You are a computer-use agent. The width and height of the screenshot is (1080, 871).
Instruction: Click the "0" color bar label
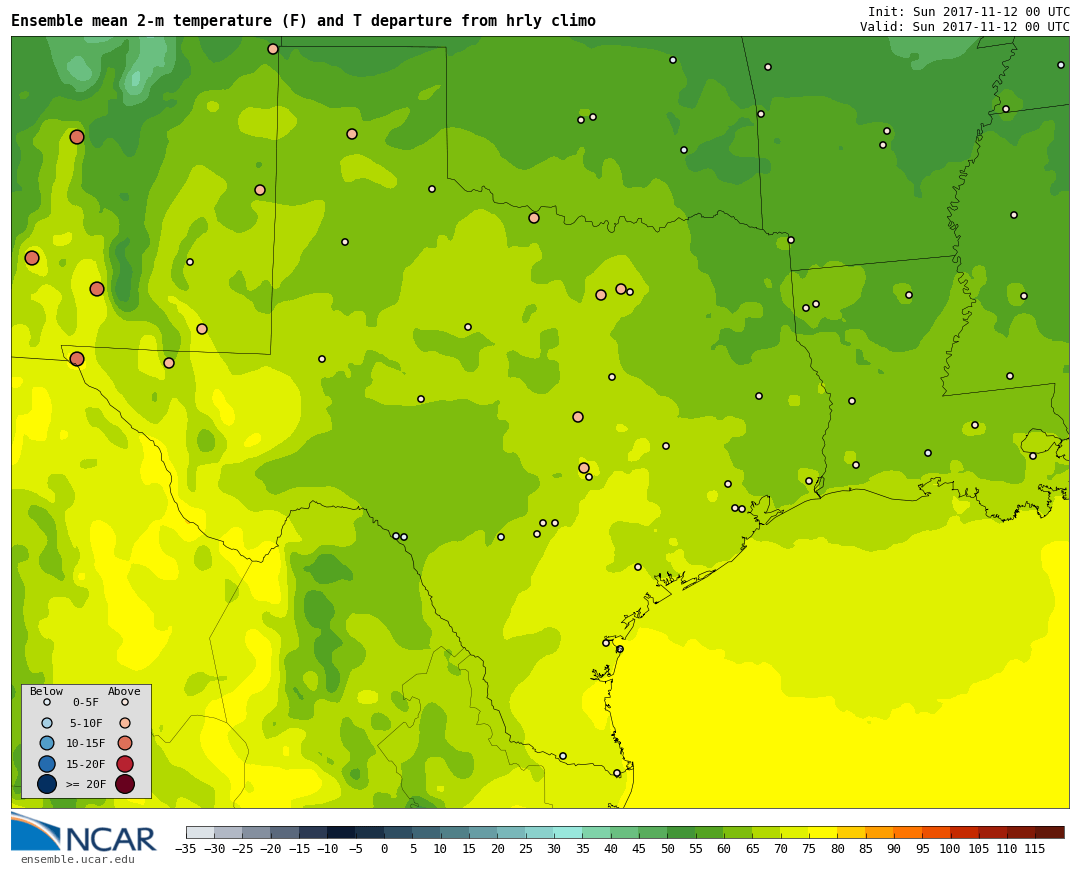(384, 849)
